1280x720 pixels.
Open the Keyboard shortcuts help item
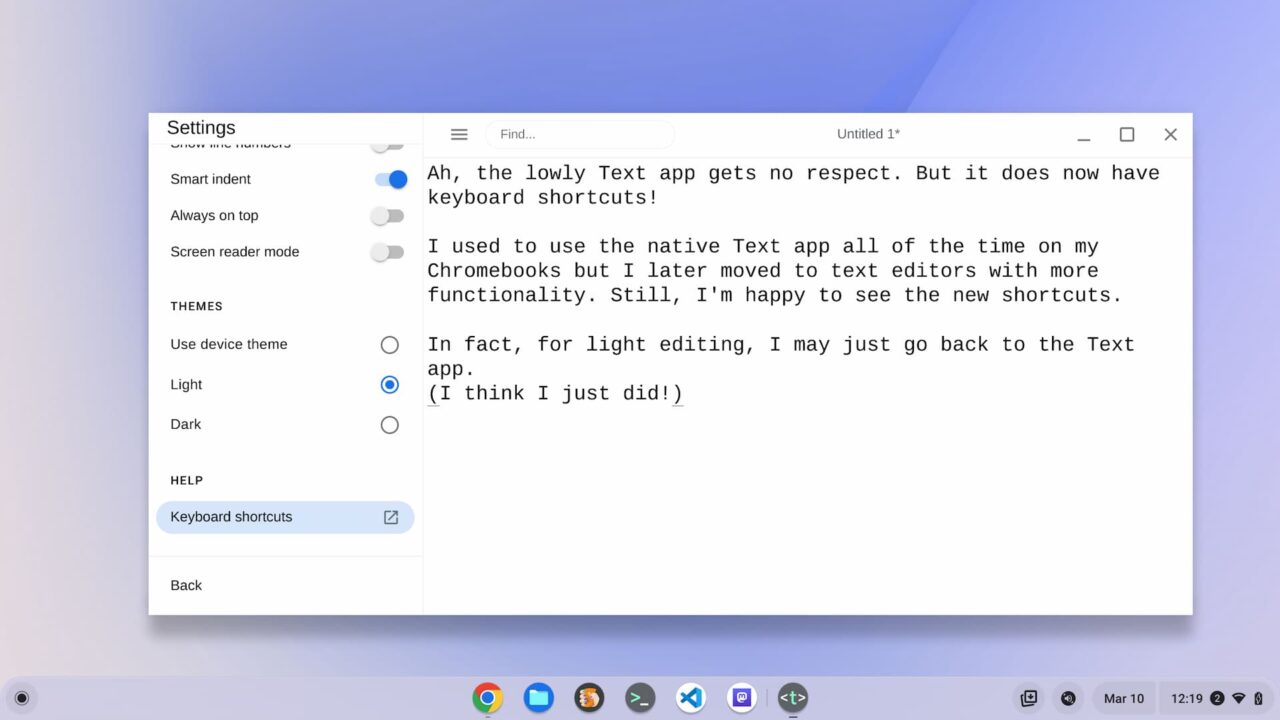[x=285, y=517]
